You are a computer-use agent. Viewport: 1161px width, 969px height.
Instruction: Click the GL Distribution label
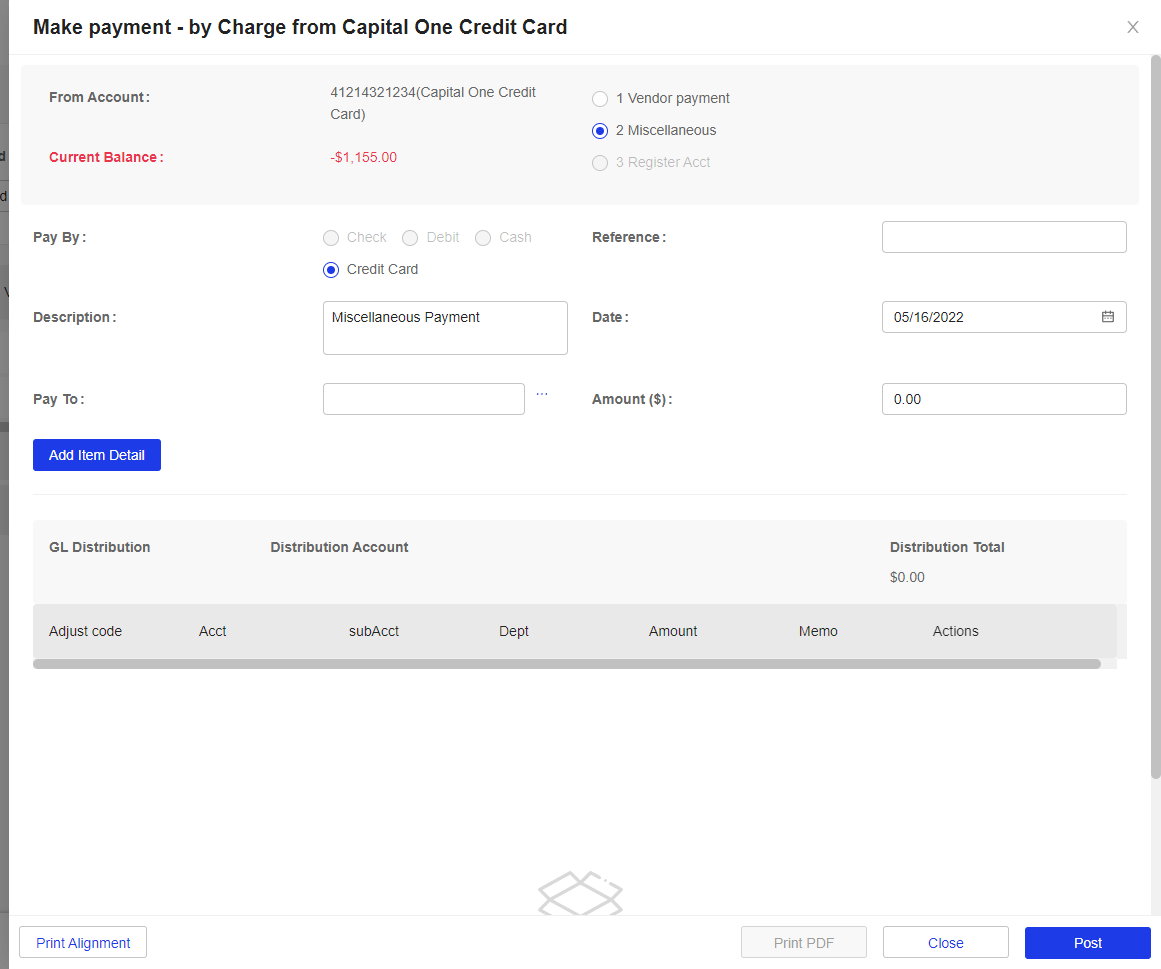[x=99, y=547]
